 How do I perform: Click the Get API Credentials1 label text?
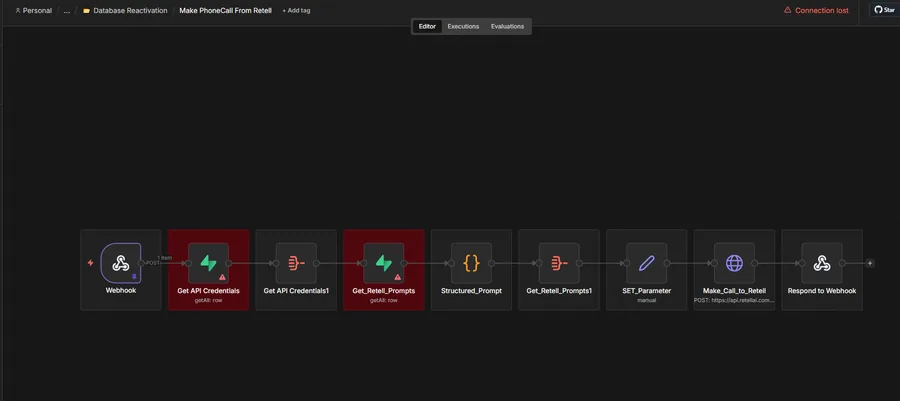(x=296, y=291)
